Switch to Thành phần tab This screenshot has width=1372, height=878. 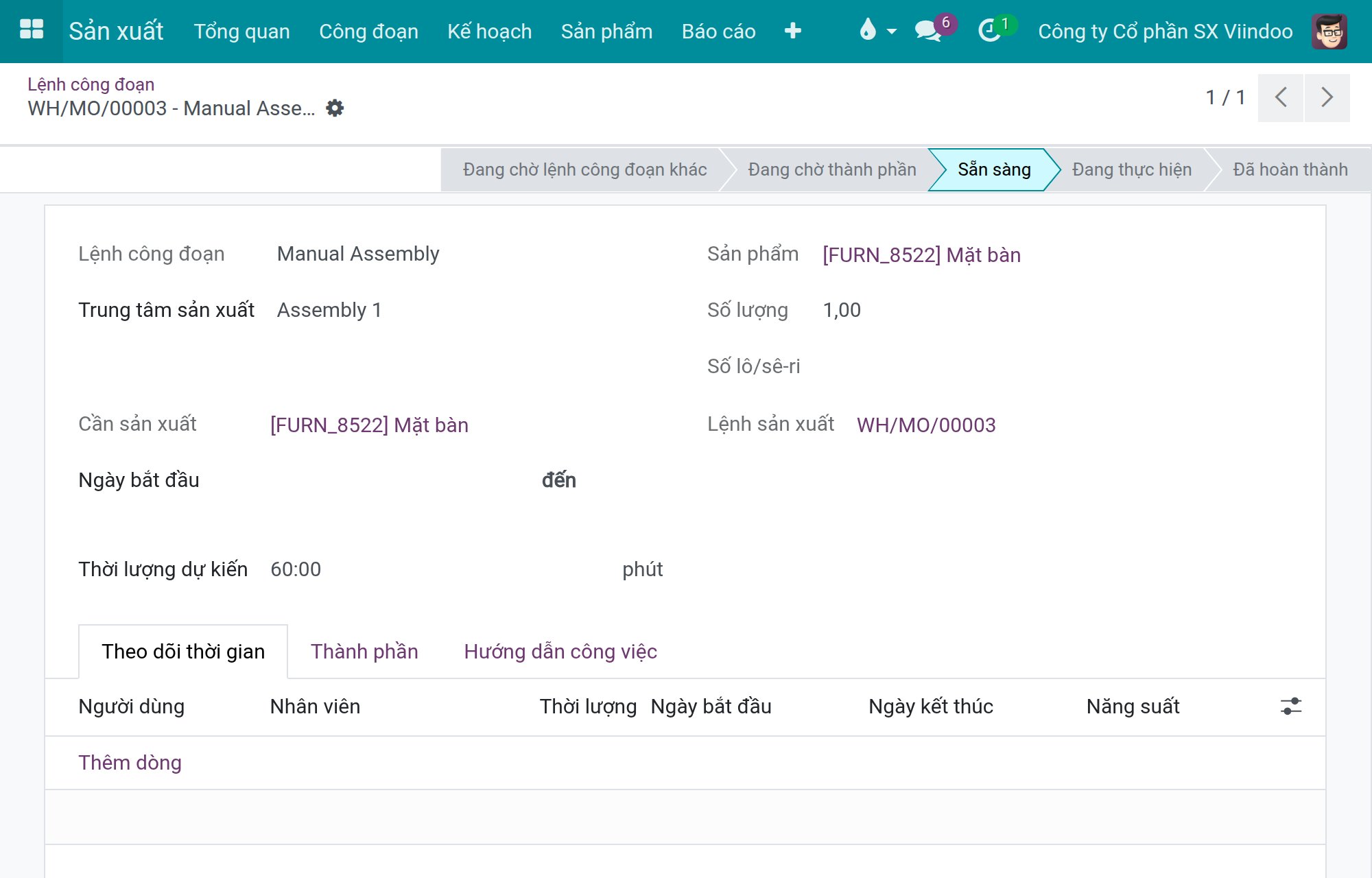point(364,651)
